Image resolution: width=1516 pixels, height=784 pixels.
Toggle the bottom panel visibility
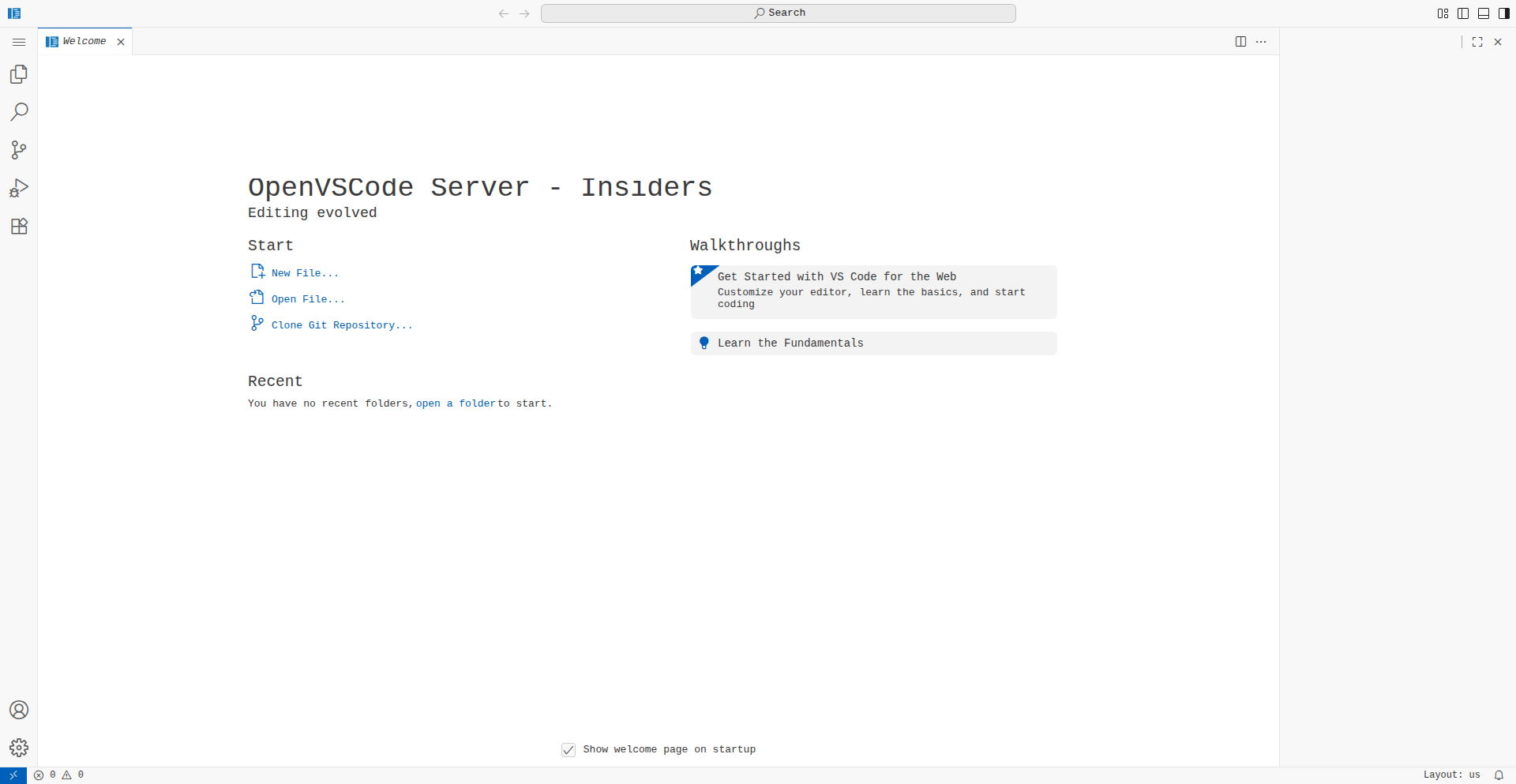1484,13
